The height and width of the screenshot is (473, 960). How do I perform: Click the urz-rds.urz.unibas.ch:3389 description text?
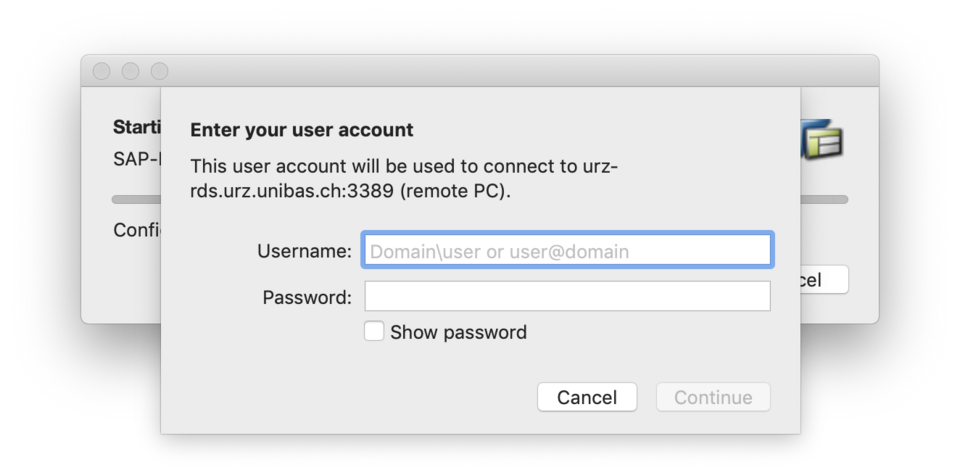(x=403, y=178)
